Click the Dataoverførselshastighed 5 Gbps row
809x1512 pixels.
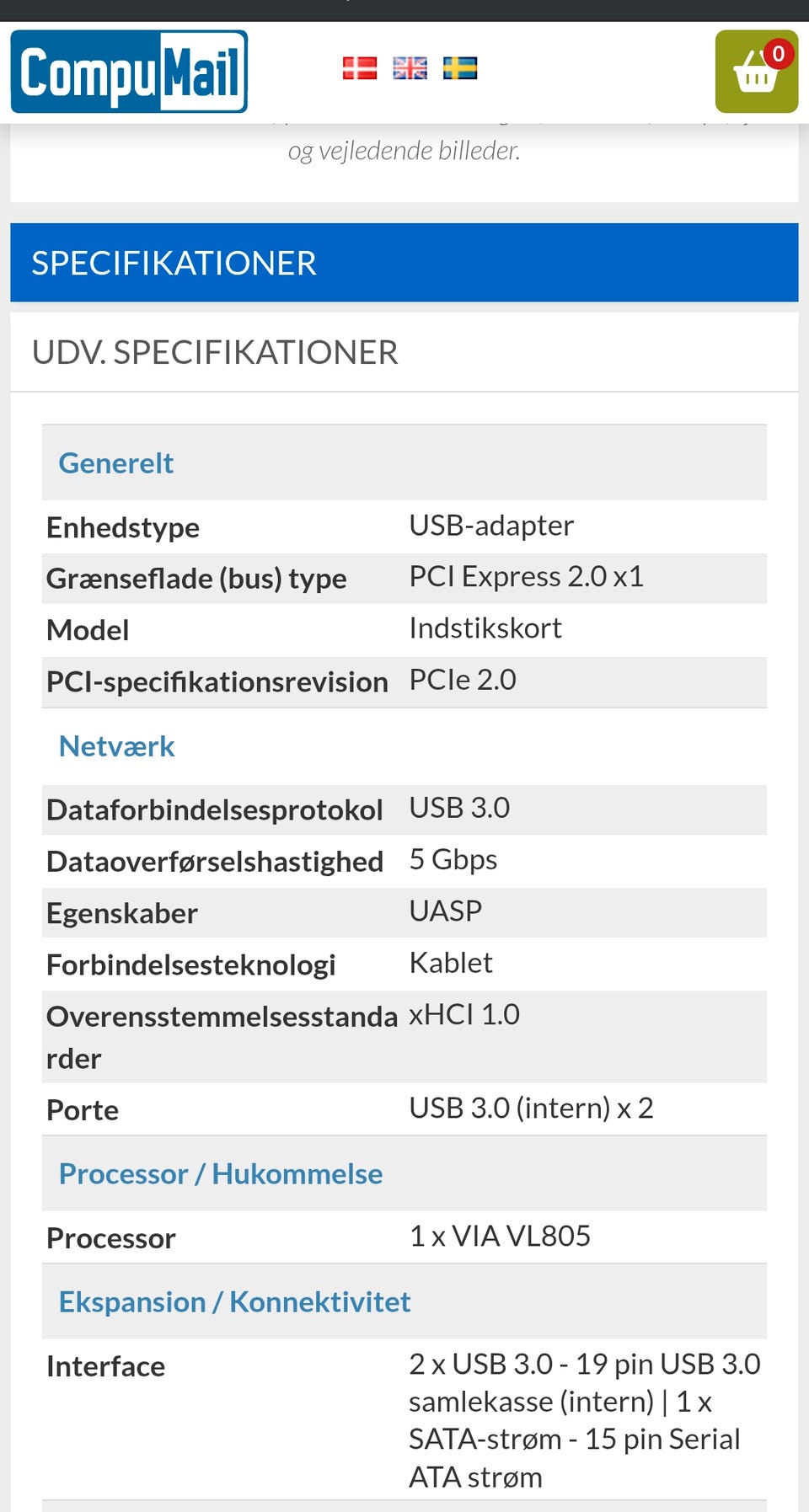pos(404,861)
